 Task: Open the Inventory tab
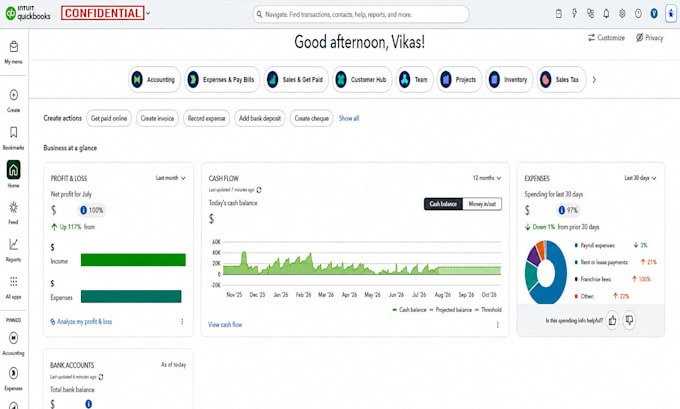click(x=509, y=80)
